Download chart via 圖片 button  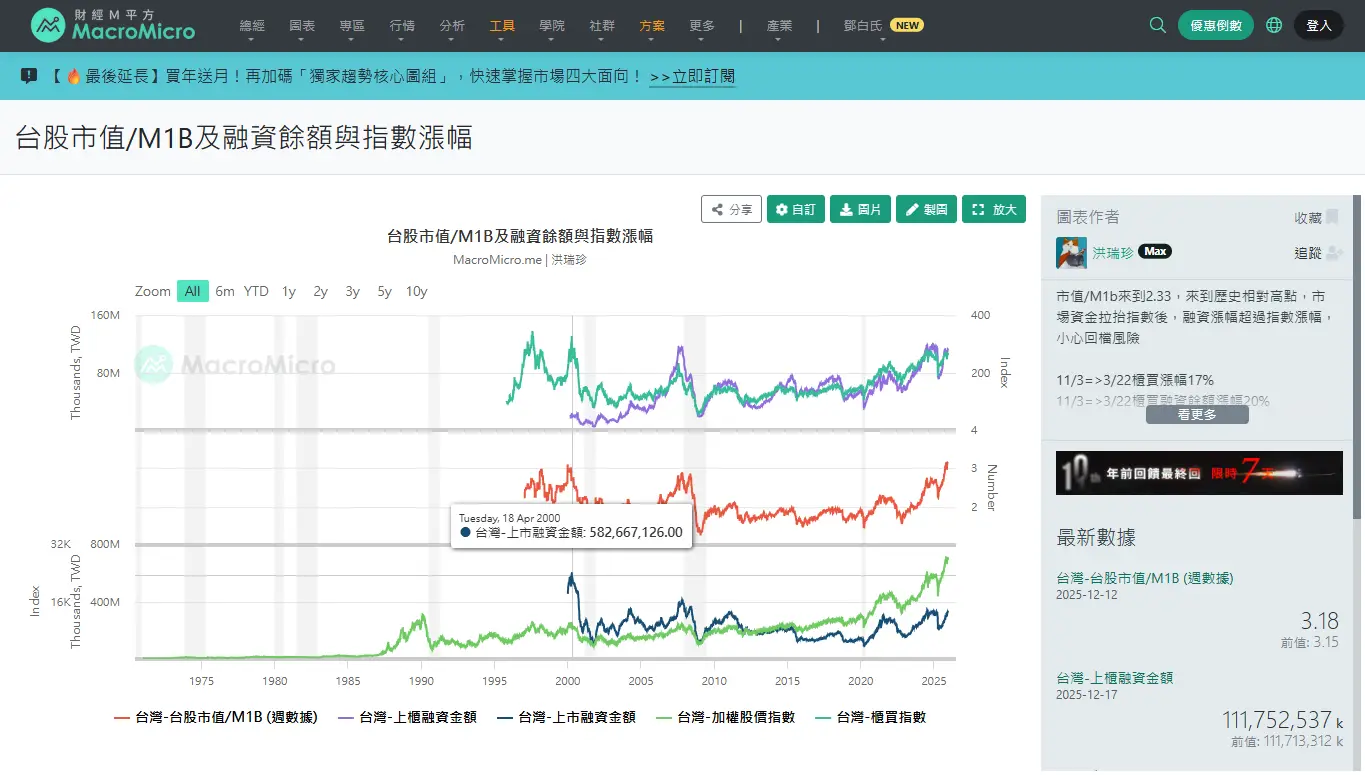pyautogui.click(x=860, y=209)
